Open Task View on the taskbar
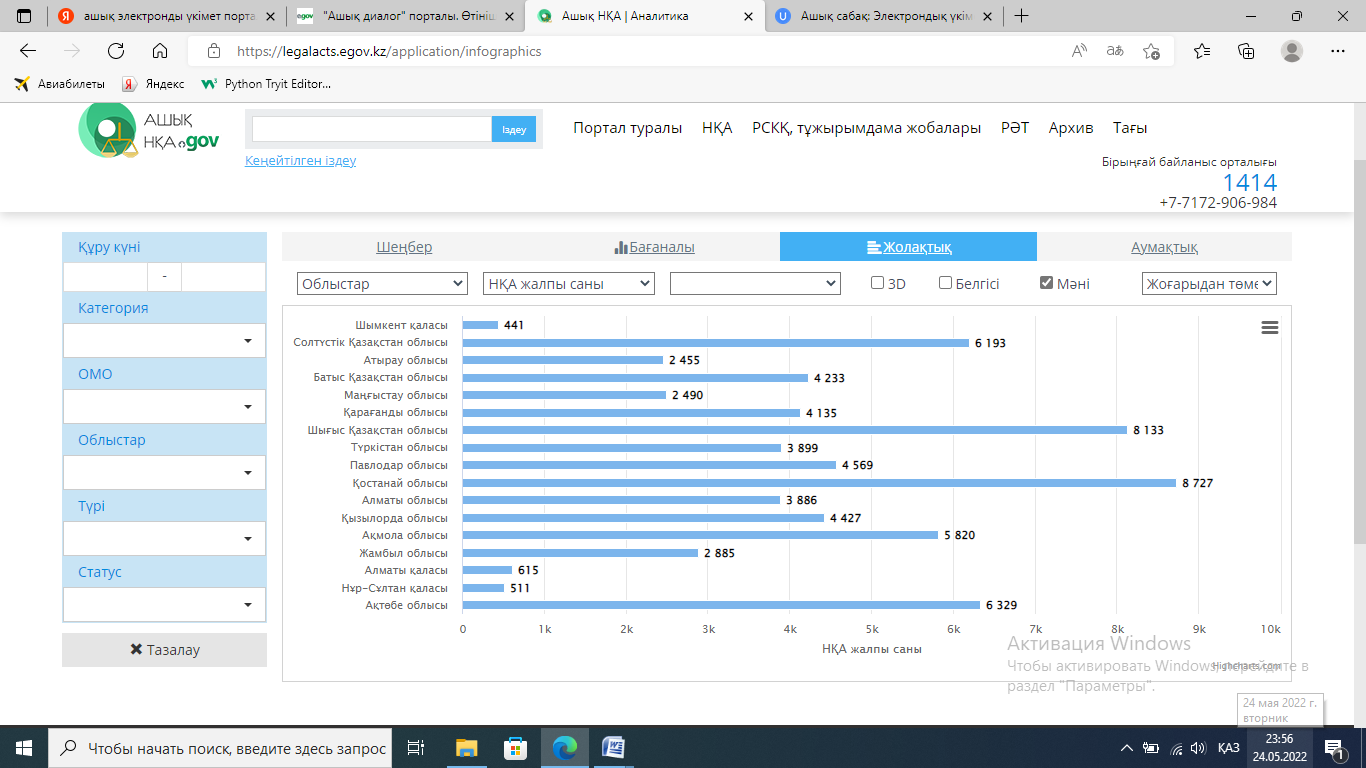The height and width of the screenshot is (768, 1366). (x=417, y=747)
